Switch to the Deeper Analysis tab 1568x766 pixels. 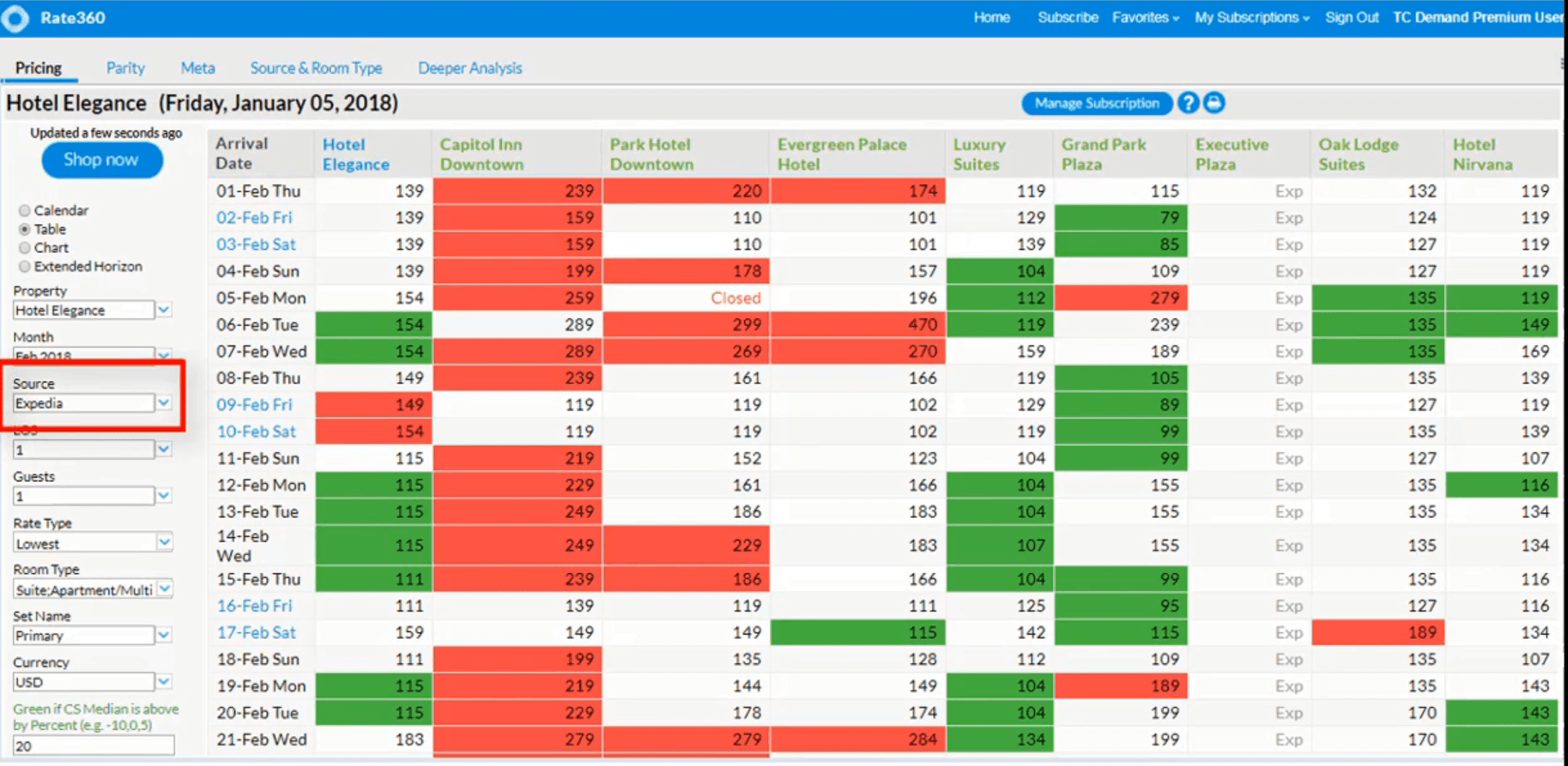[469, 68]
